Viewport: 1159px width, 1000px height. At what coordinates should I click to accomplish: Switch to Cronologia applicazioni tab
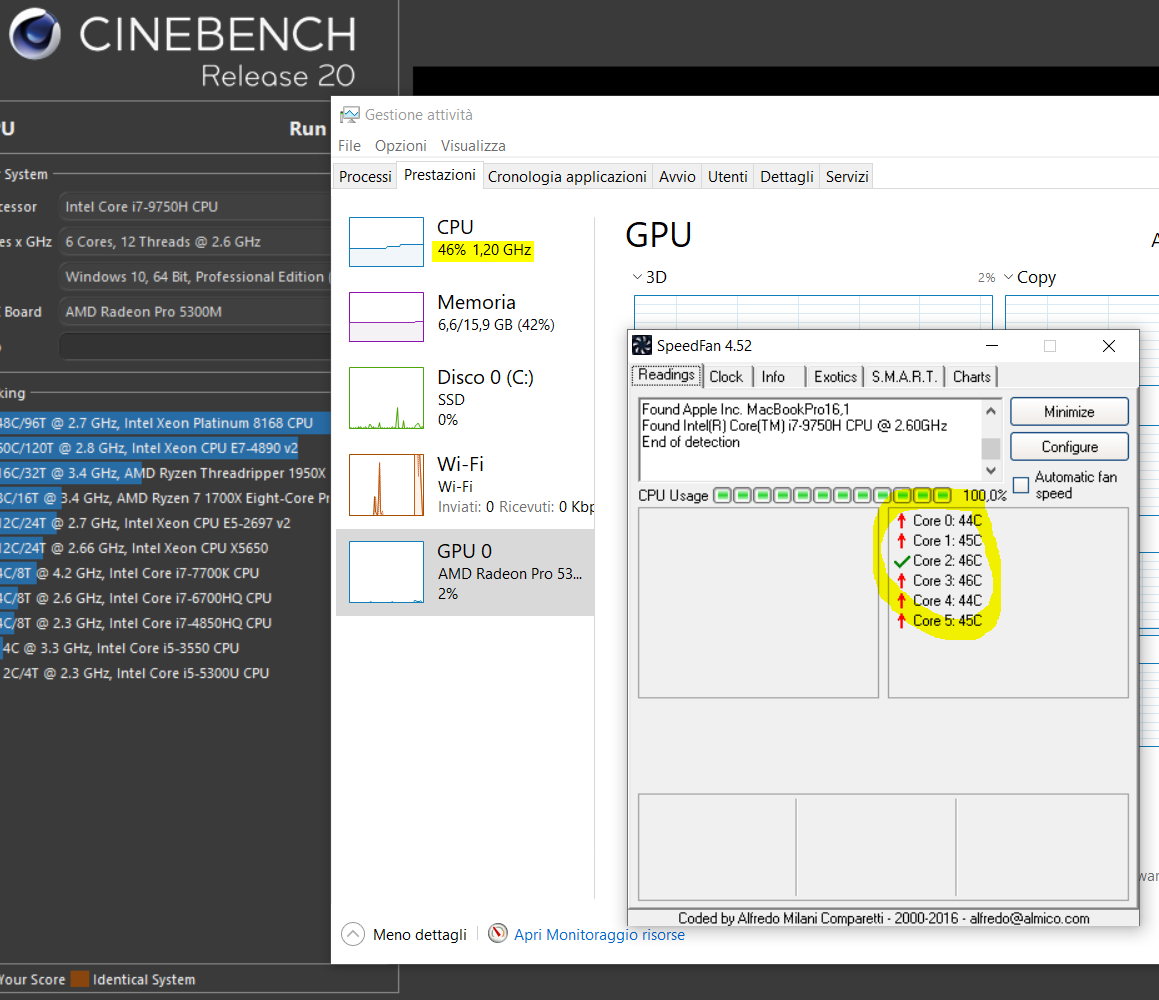click(567, 177)
